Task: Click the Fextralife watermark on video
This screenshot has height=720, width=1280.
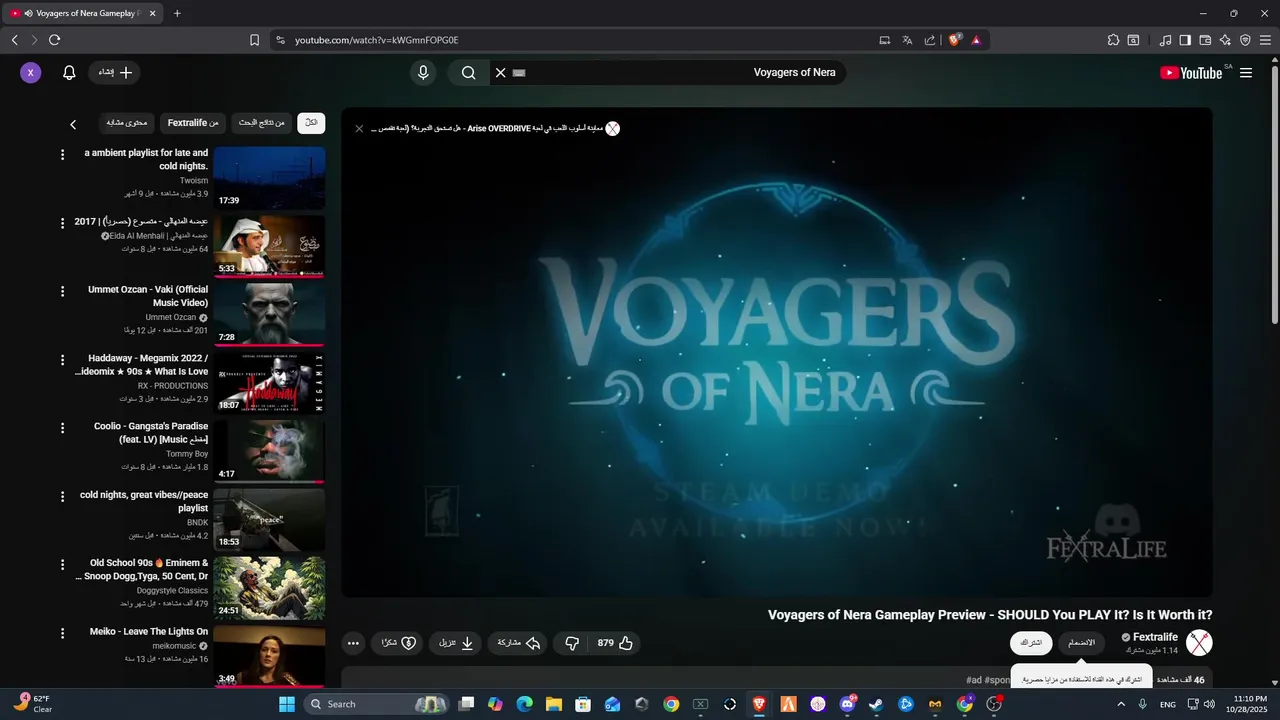Action: 1106,547
